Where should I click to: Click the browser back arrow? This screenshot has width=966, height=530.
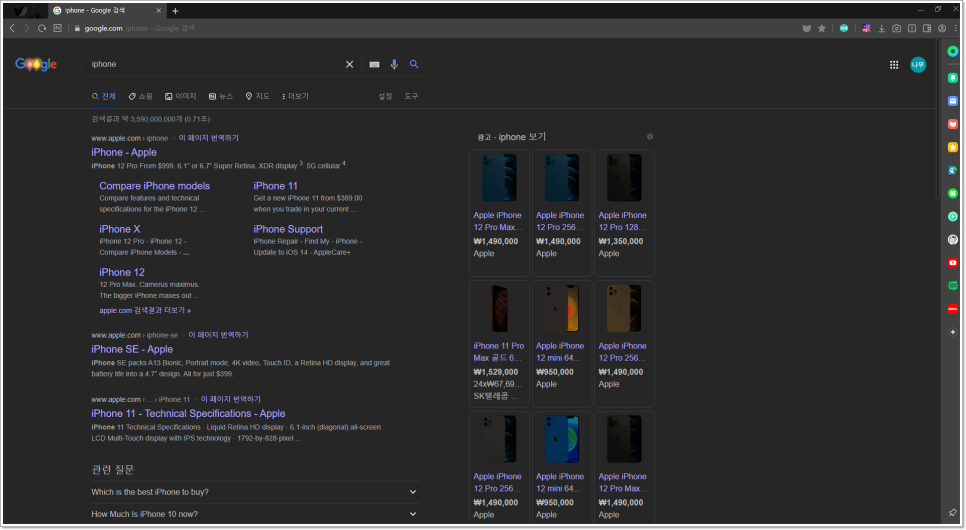tap(12, 28)
